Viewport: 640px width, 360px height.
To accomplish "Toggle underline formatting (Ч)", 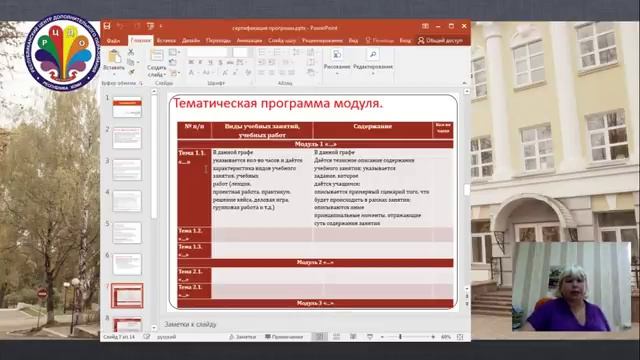I will click(x=211, y=62).
